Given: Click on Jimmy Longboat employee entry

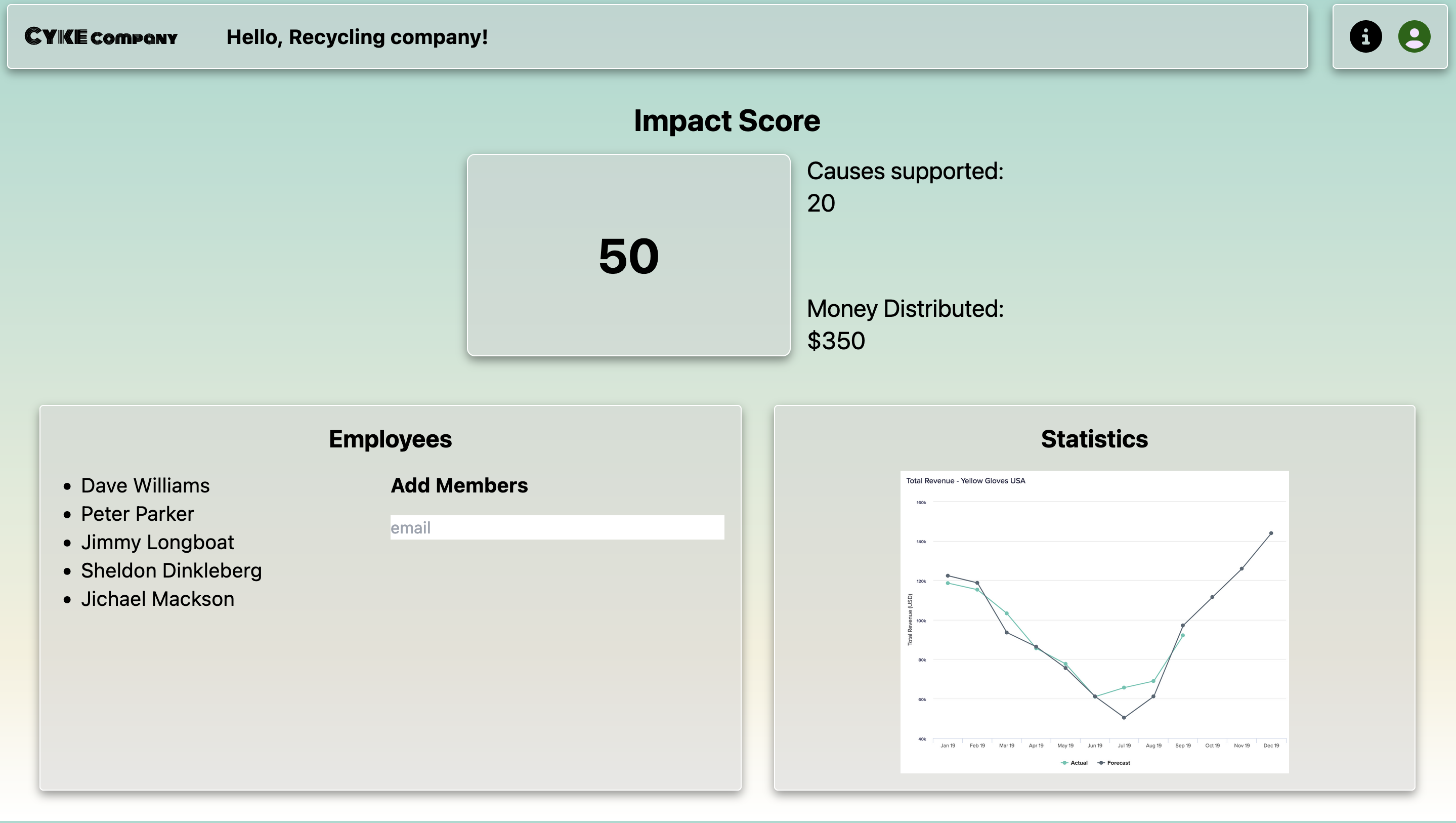Looking at the screenshot, I should click(x=157, y=543).
